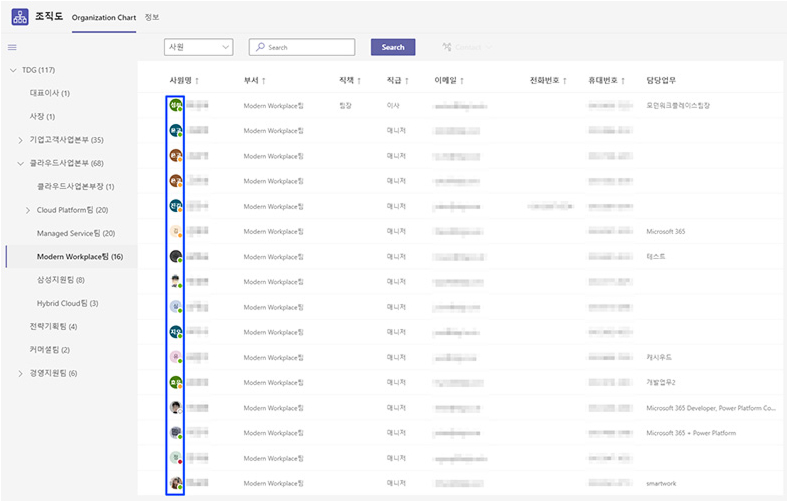Switch to the 정보 tab

152,17
